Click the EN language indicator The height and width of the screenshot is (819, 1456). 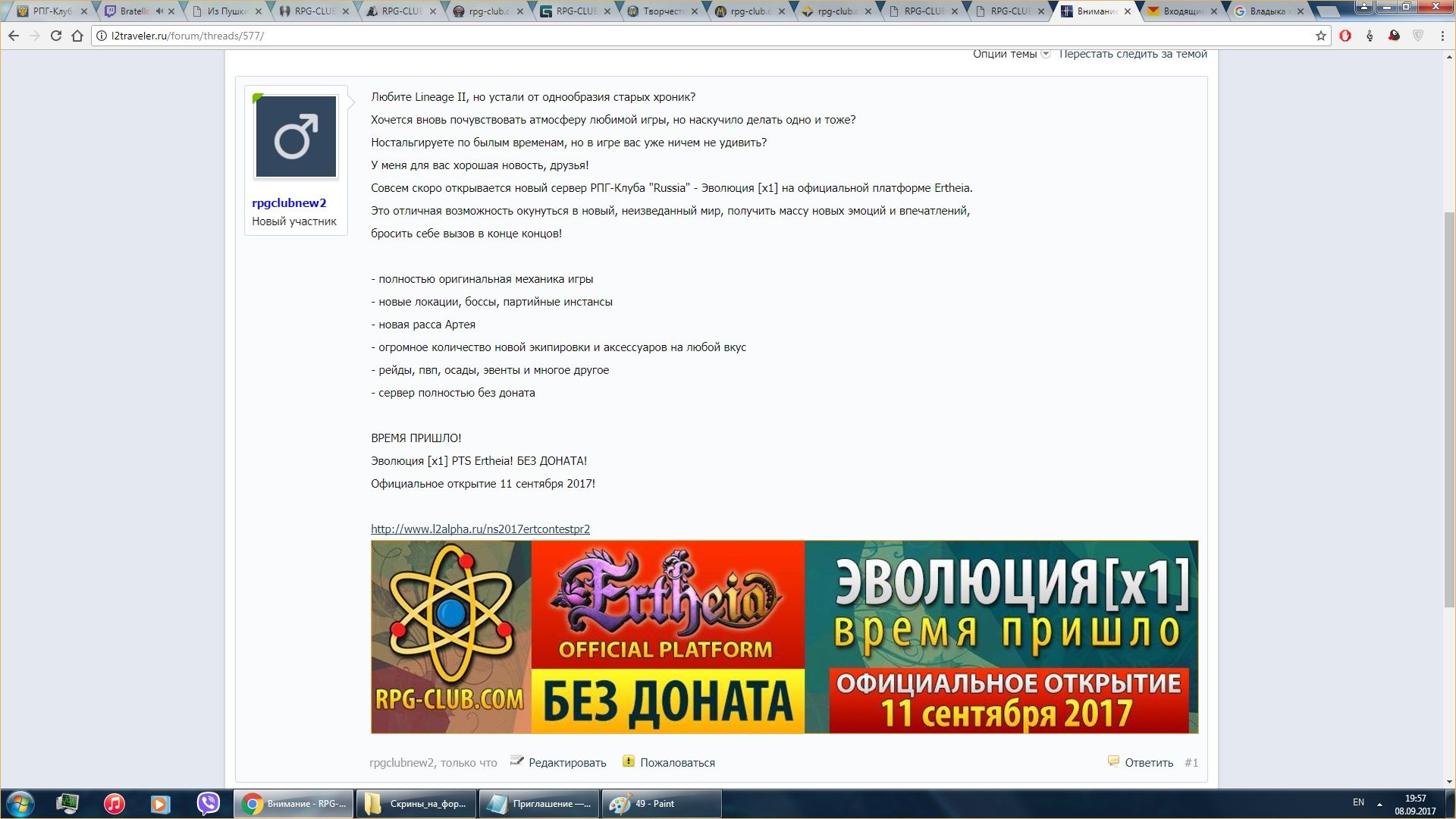pos(1358,802)
